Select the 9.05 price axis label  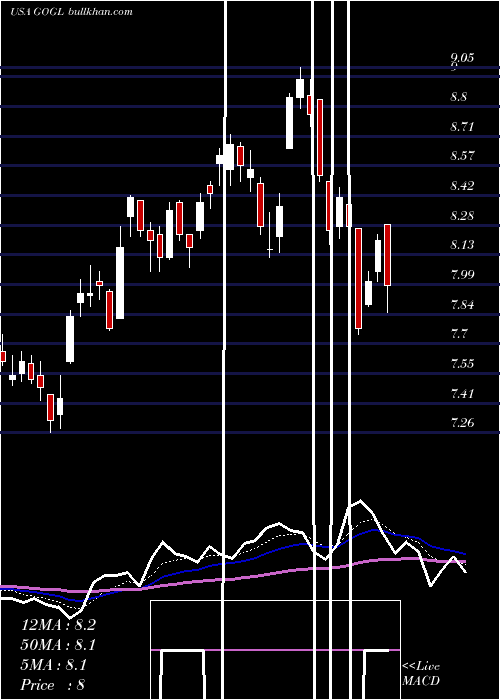coord(462,58)
